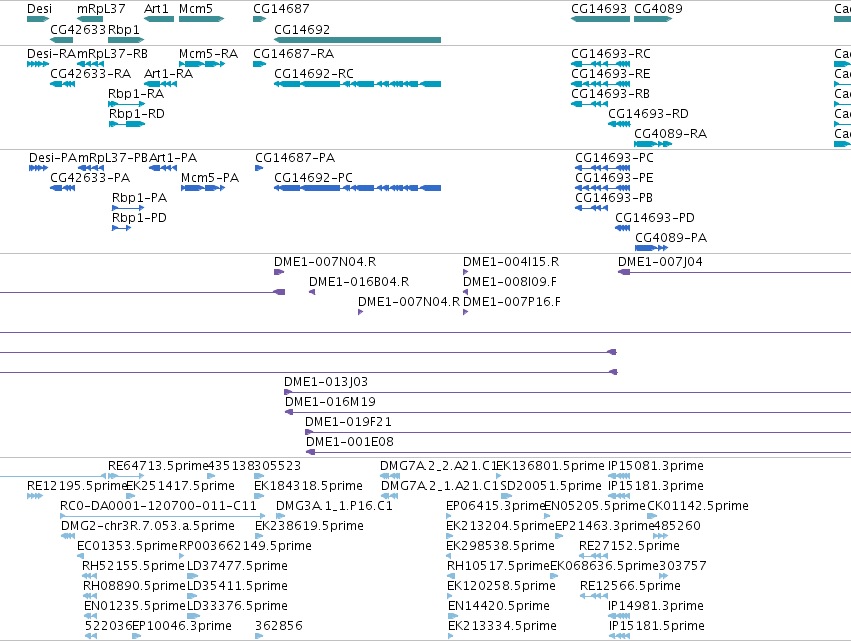The image size is (851, 641).
Task: Click the Mcm5-RA transcript
Action: tap(202, 64)
